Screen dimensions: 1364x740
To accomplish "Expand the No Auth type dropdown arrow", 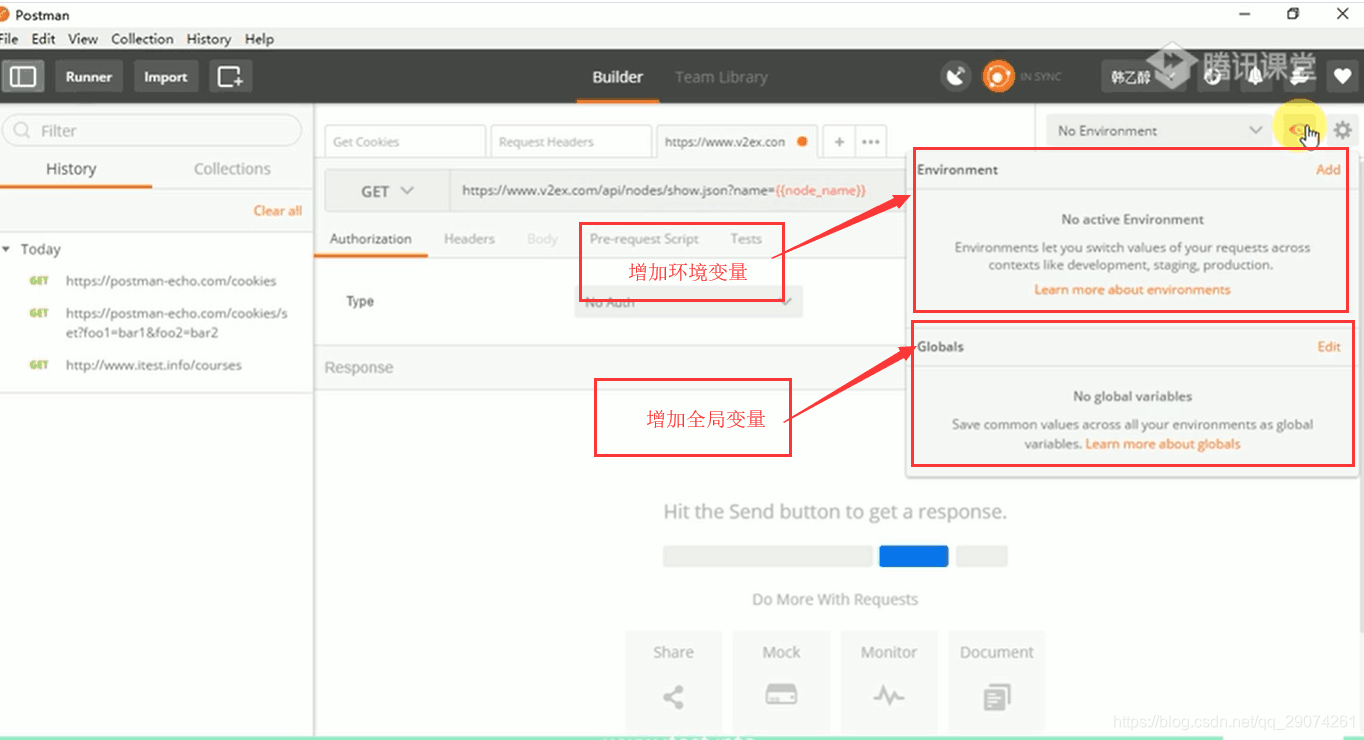I will coord(787,301).
